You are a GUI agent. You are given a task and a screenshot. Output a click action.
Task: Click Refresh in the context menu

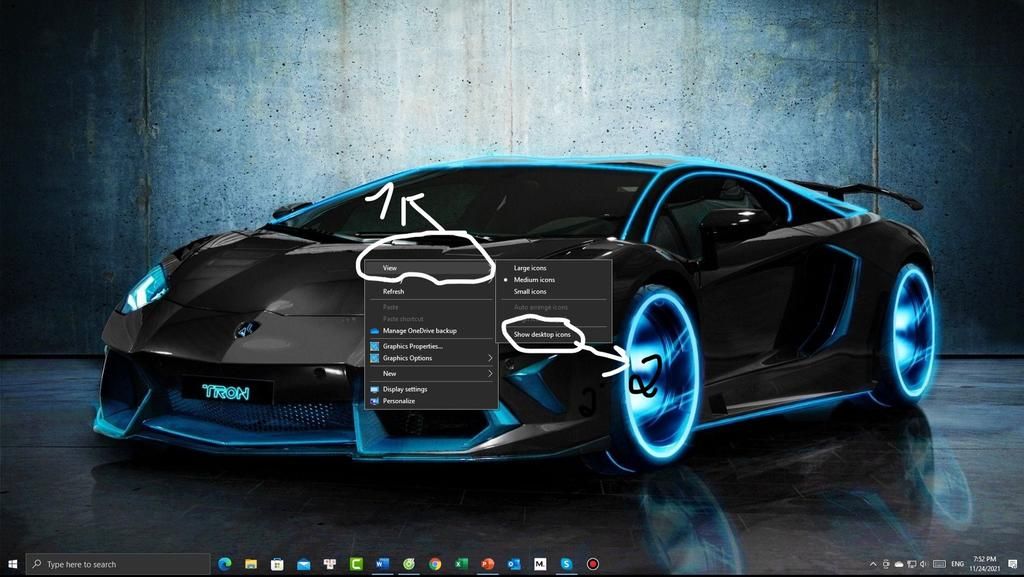pyautogui.click(x=432, y=292)
